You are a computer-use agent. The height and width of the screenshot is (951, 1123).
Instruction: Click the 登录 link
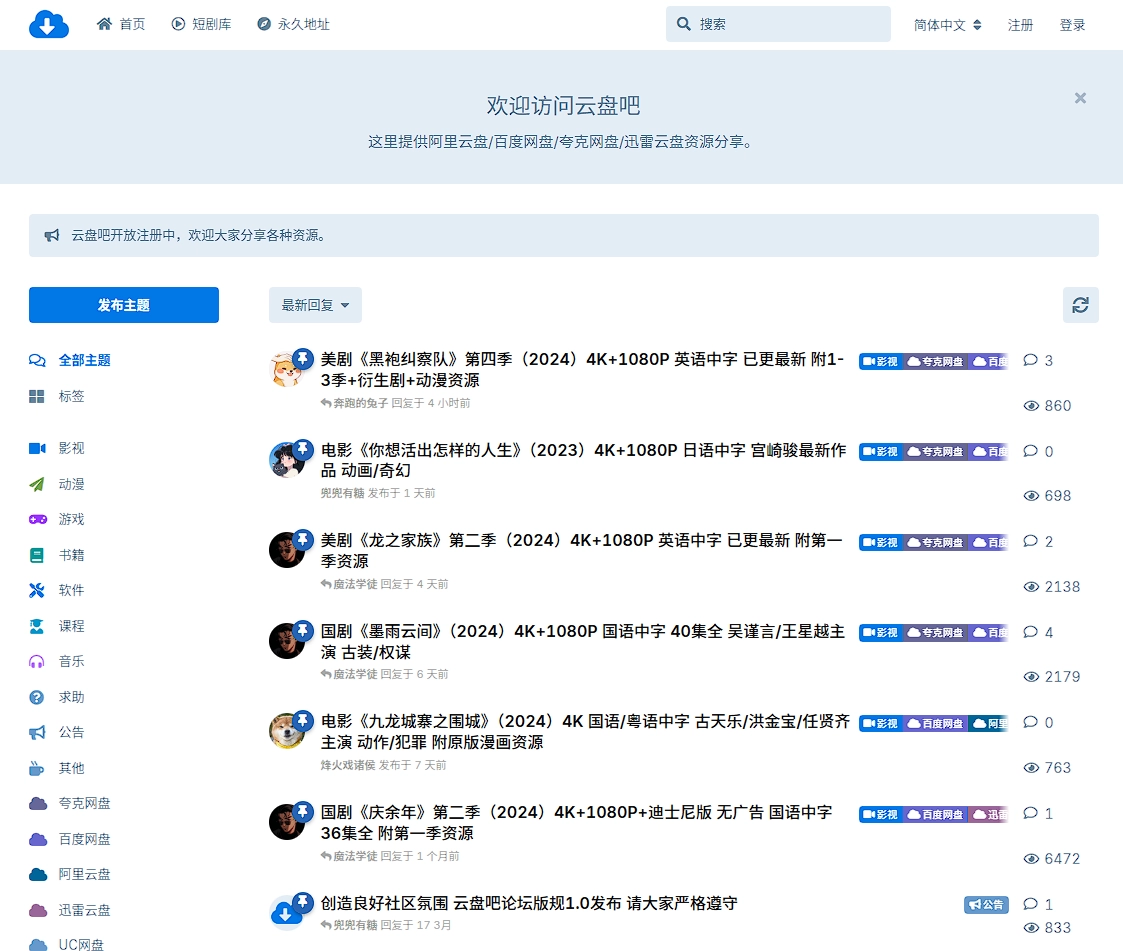click(1072, 25)
